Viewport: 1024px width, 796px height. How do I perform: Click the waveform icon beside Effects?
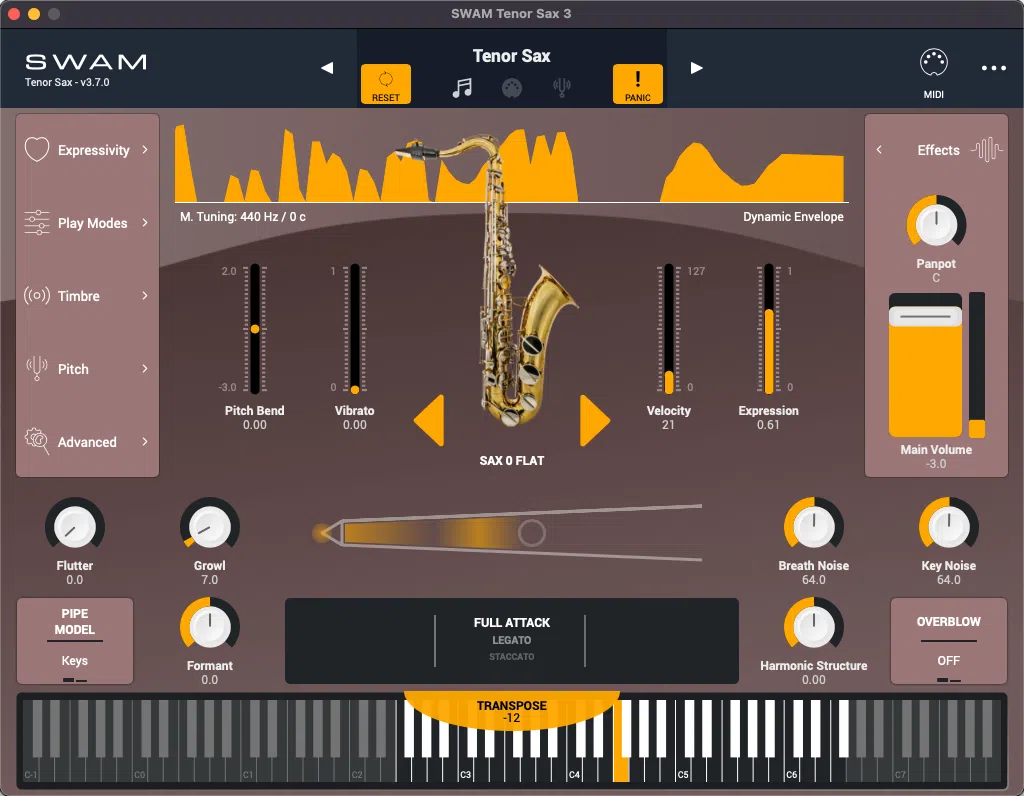[x=988, y=149]
